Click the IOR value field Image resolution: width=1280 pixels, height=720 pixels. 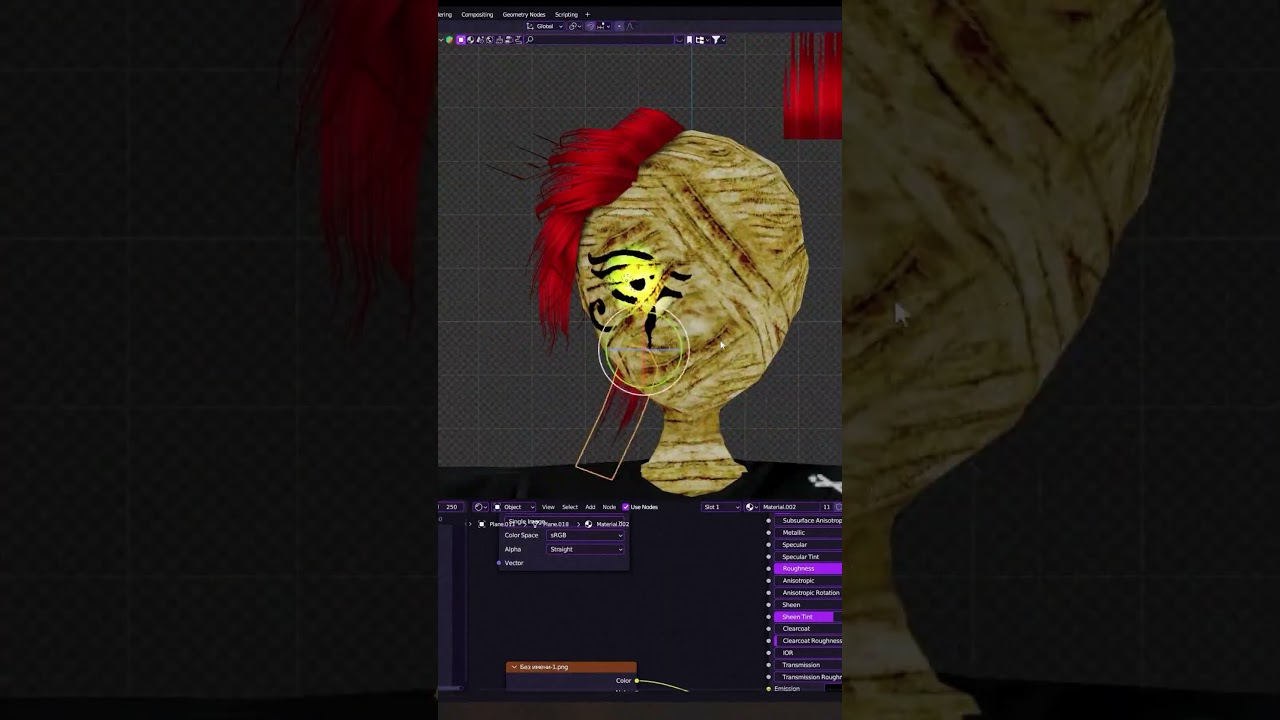pyautogui.click(x=809, y=653)
